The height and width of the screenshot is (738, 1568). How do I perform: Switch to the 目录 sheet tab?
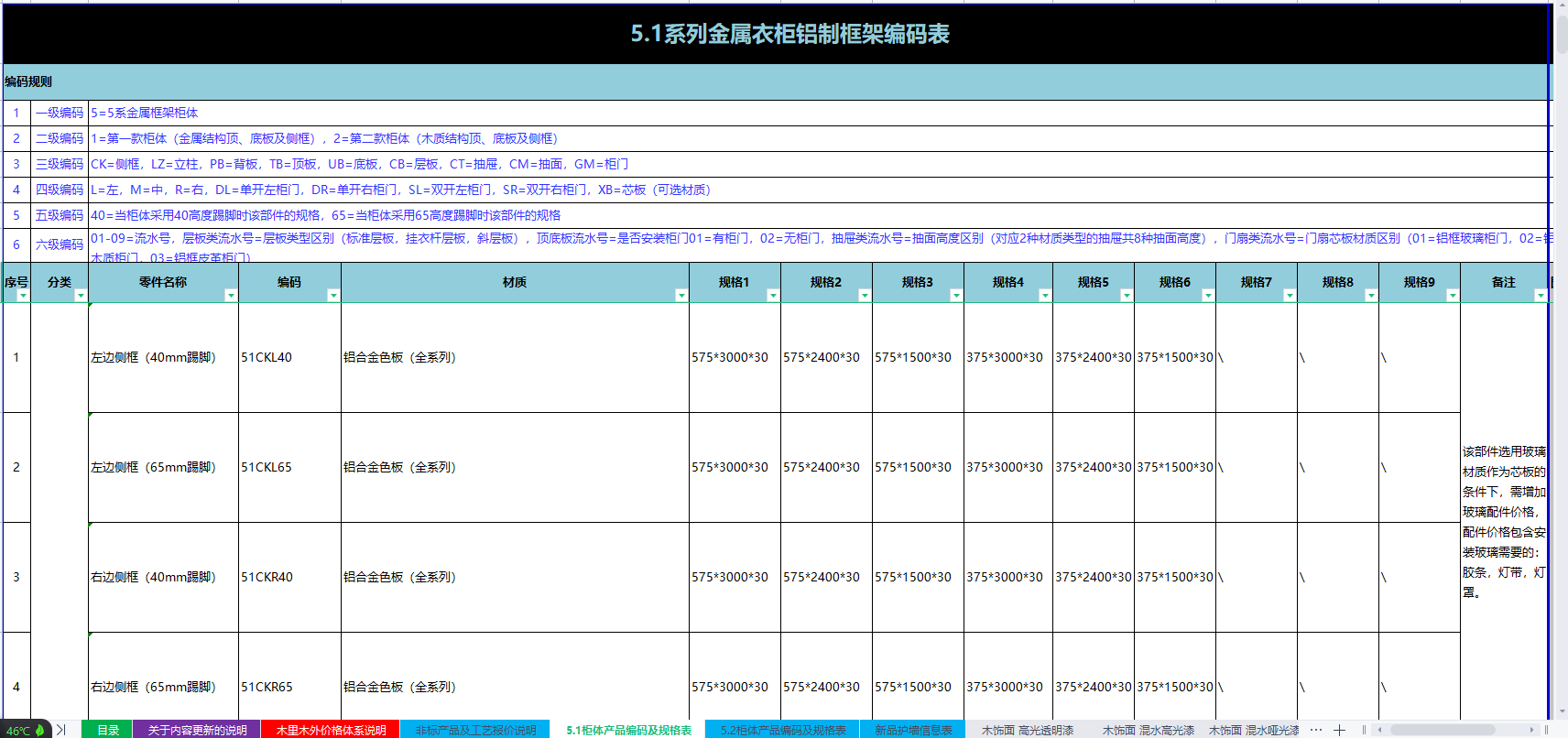(108, 730)
